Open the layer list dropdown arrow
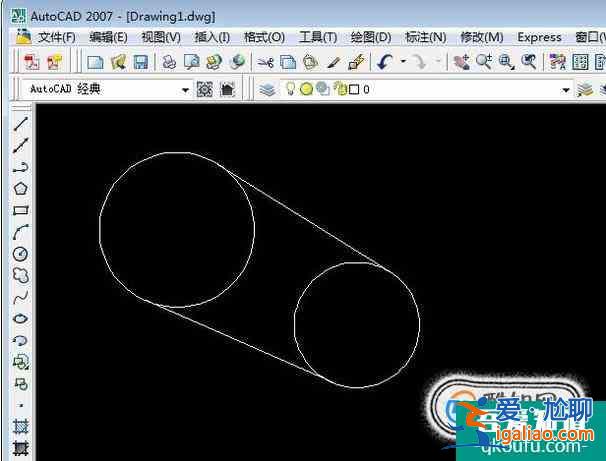 tap(565, 90)
